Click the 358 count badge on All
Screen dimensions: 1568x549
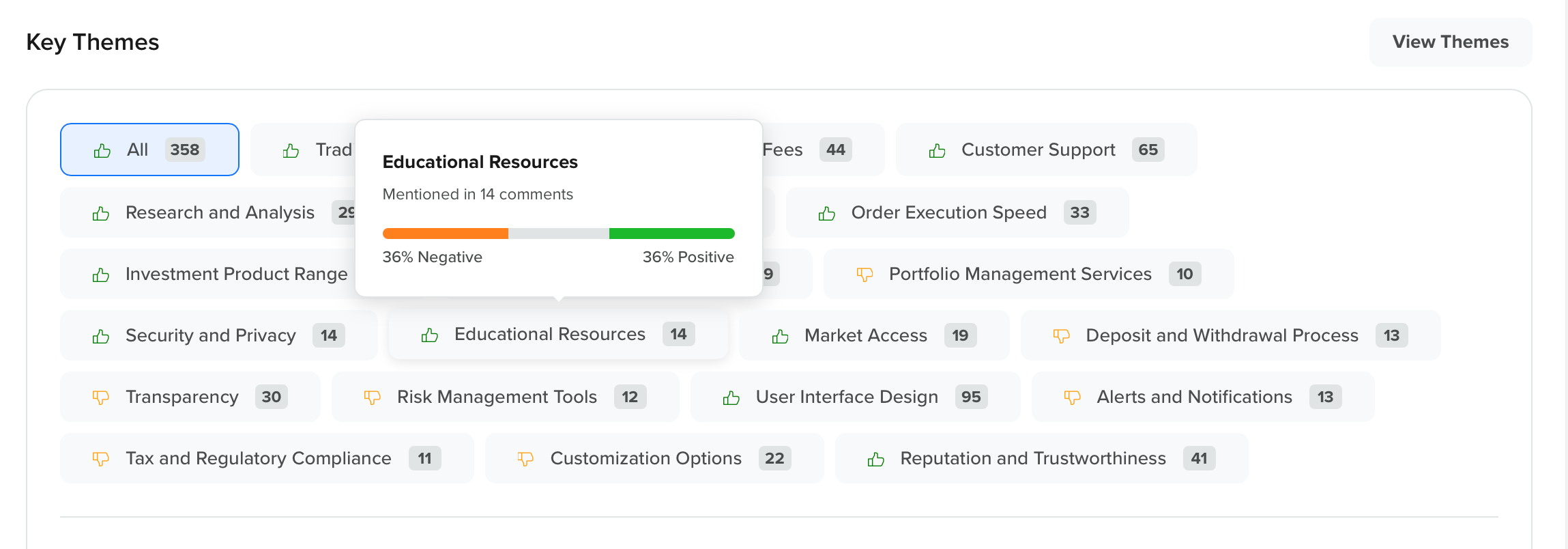click(x=184, y=150)
